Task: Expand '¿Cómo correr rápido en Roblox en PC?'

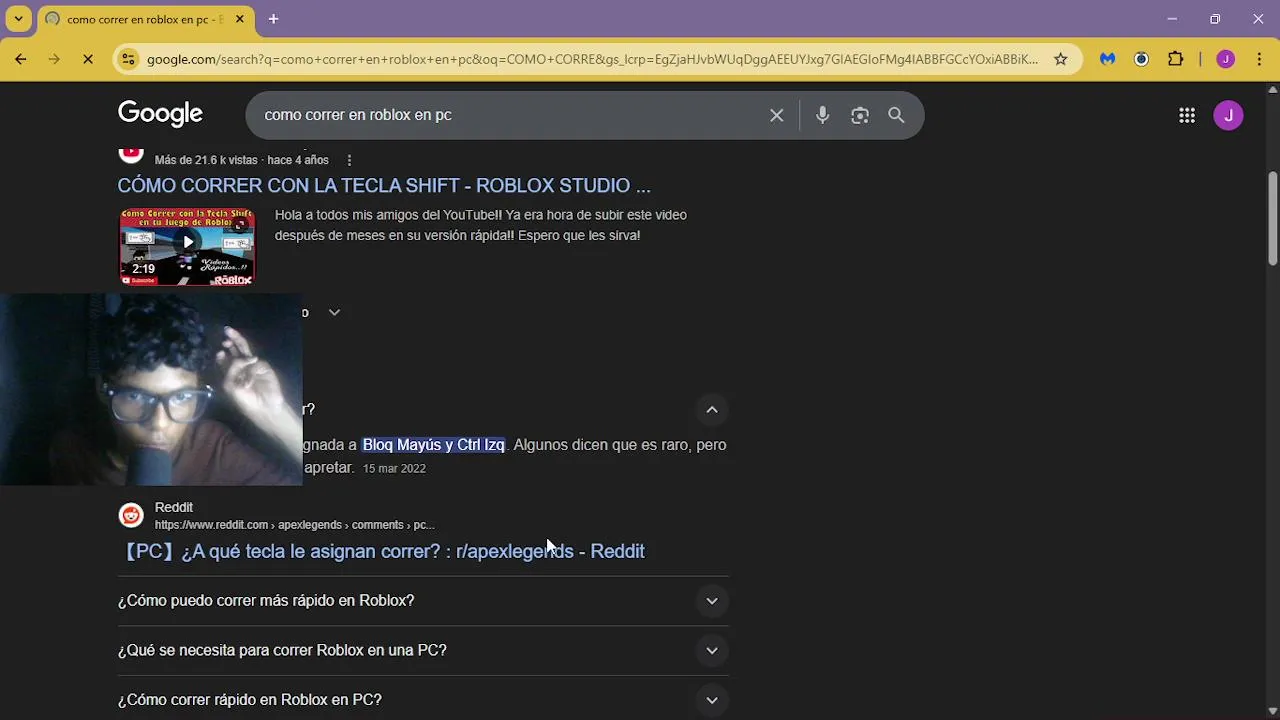Action: point(423,699)
